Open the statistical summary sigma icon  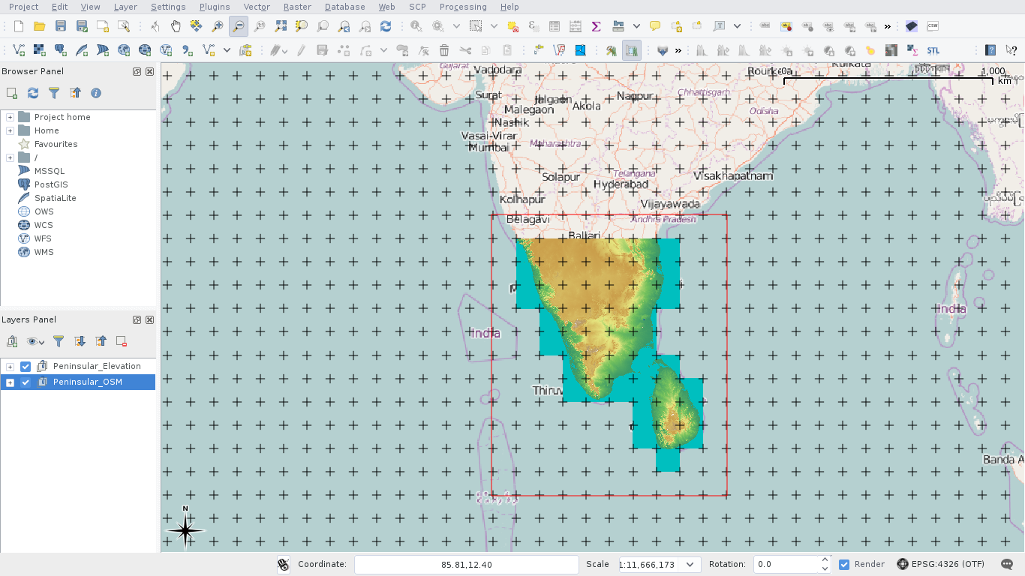pyautogui.click(x=597, y=26)
